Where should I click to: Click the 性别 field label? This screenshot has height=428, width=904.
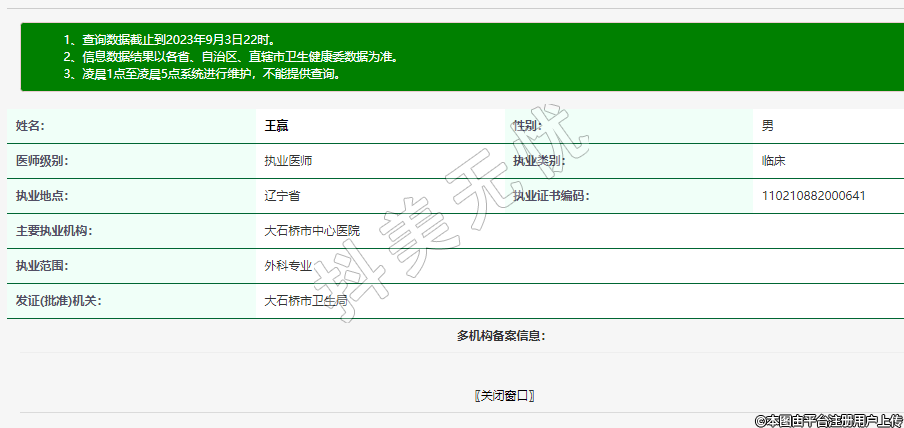click(527, 126)
